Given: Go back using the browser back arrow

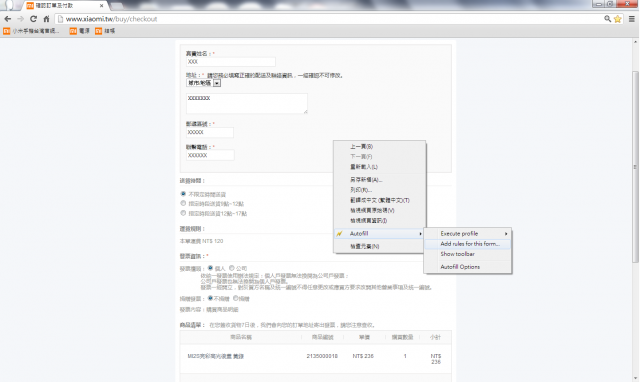Looking at the screenshot, I should click(x=7, y=19).
